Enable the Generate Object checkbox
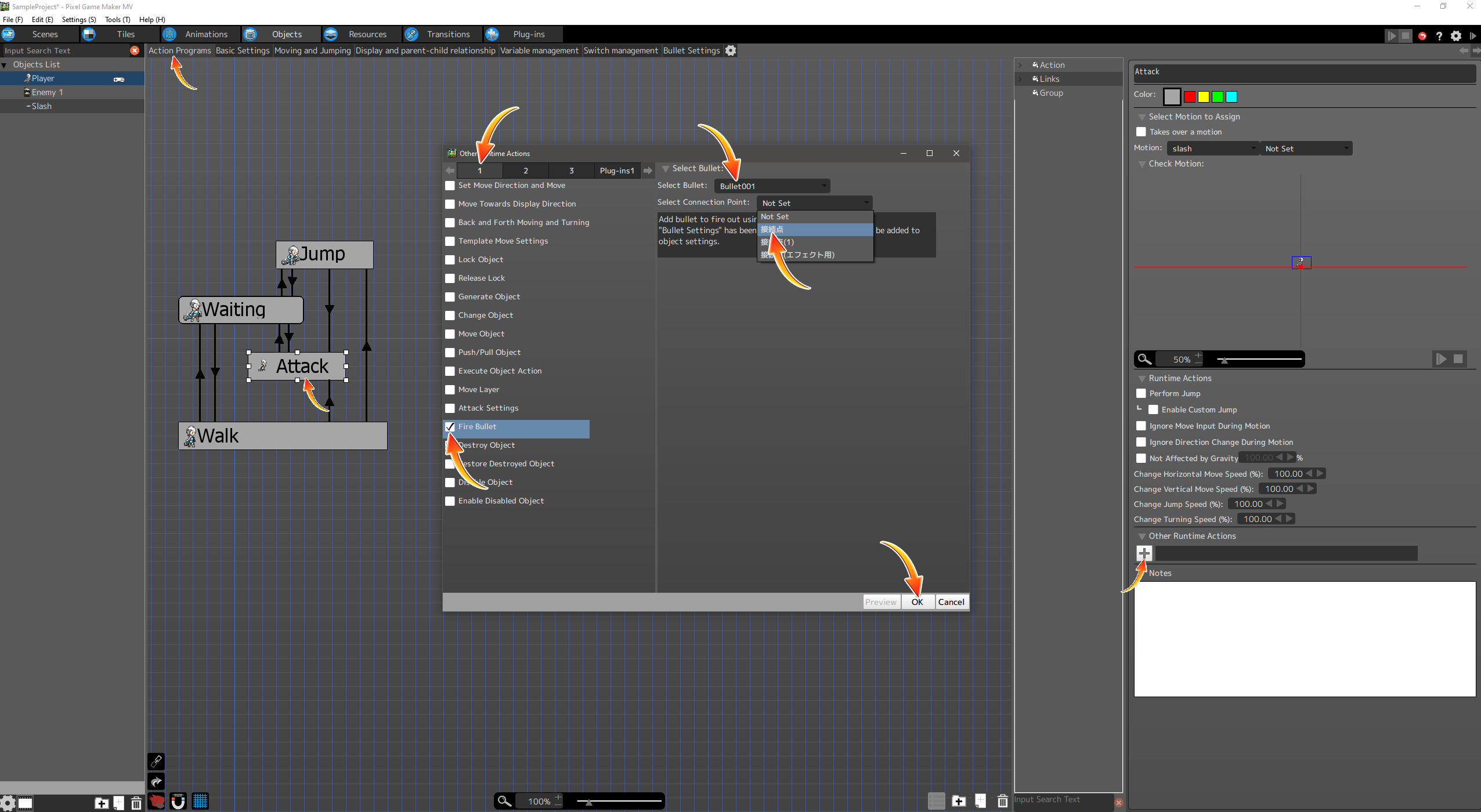 pyautogui.click(x=450, y=297)
